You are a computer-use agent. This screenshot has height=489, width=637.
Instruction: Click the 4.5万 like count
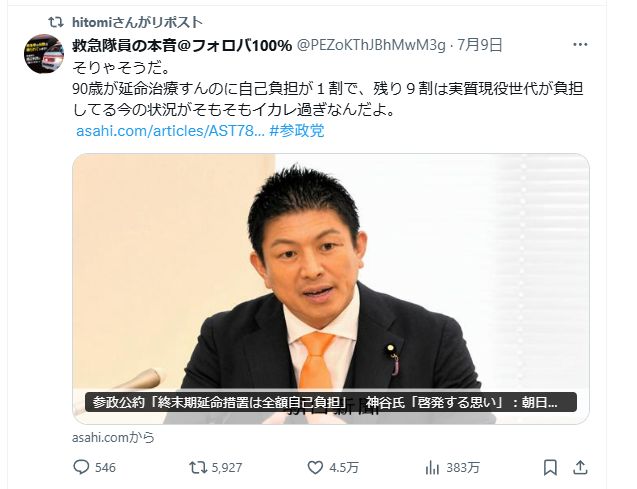[x=344, y=467]
